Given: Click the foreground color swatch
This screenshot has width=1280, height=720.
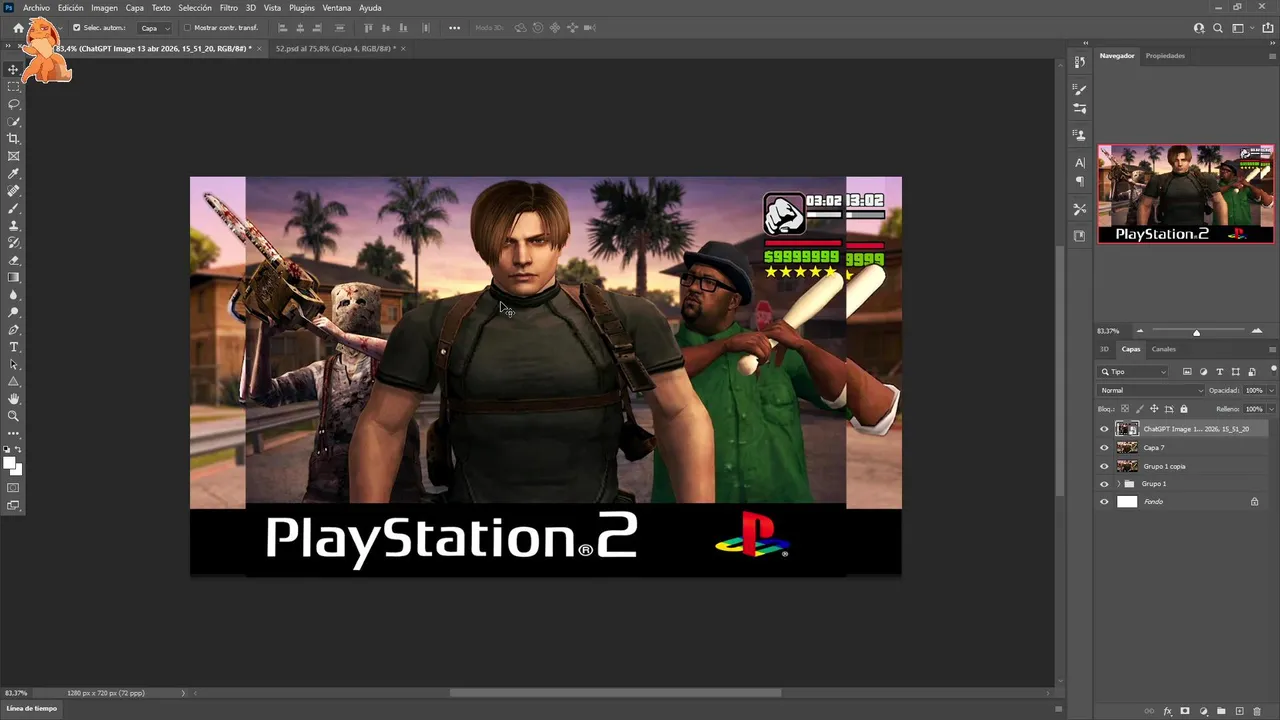Looking at the screenshot, I should point(10,462).
